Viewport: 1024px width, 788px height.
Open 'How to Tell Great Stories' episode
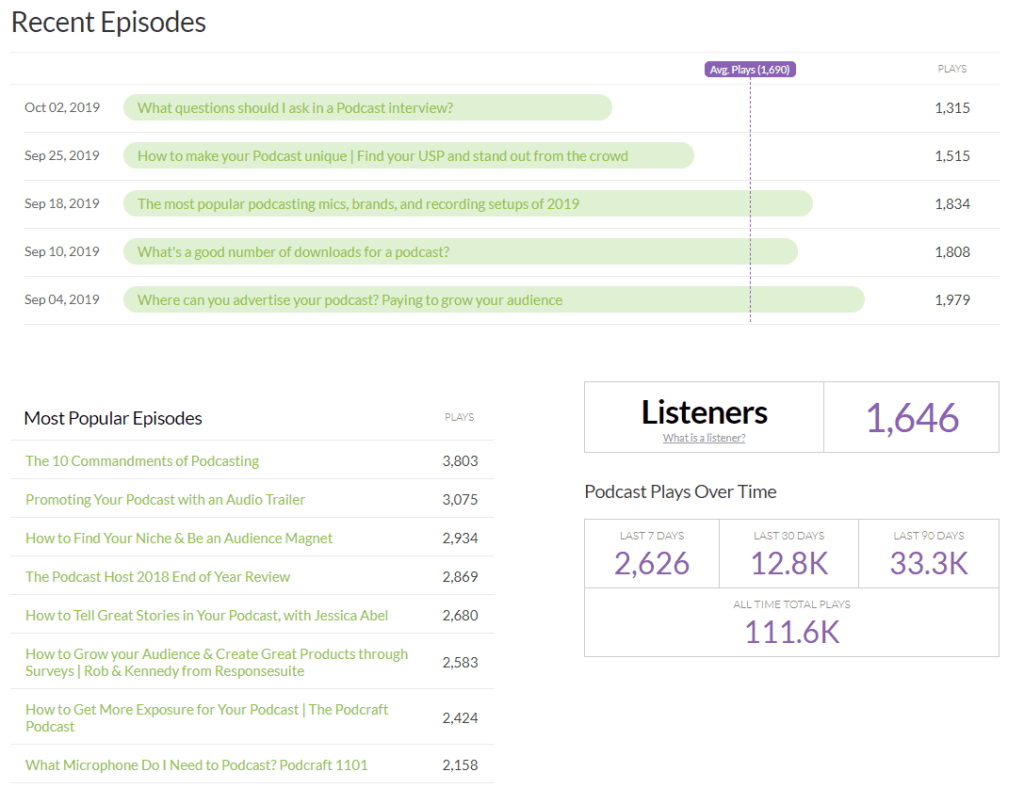pos(206,615)
